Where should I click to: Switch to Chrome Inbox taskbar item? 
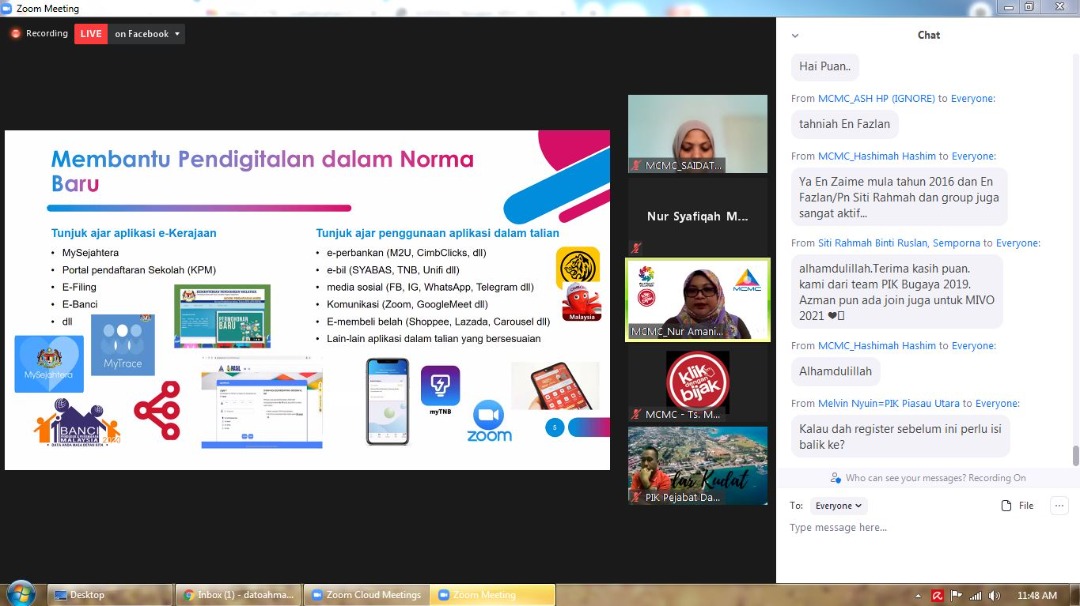coord(238,595)
